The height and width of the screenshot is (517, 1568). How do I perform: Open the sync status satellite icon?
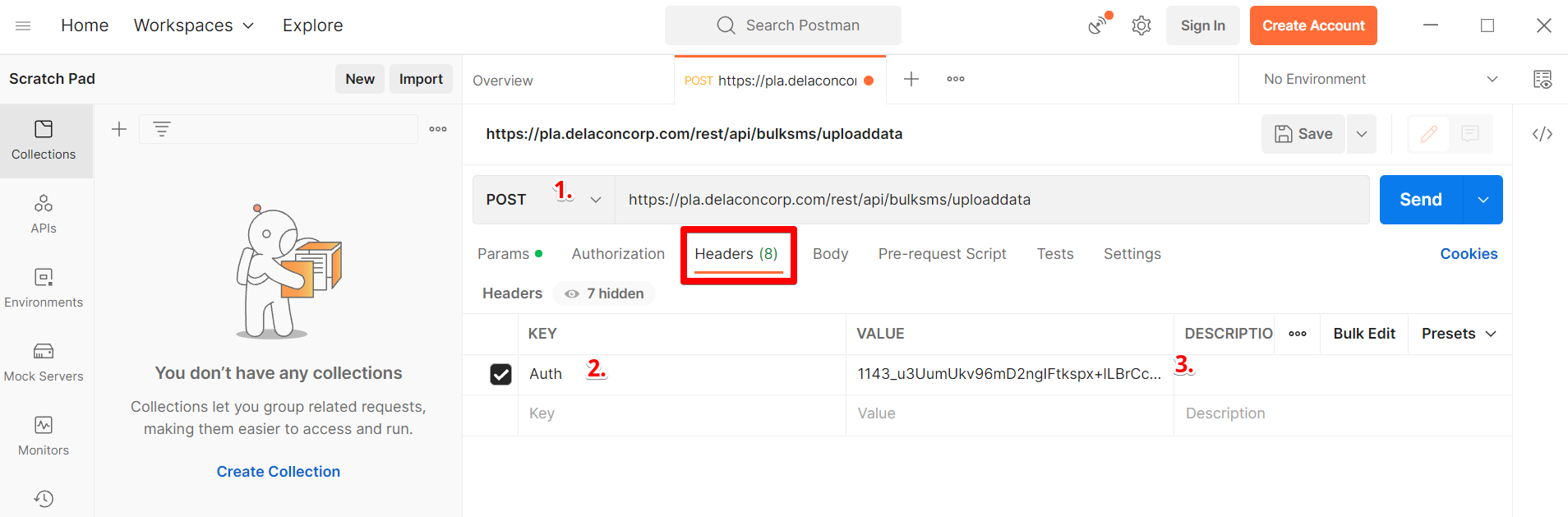(1099, 25)
